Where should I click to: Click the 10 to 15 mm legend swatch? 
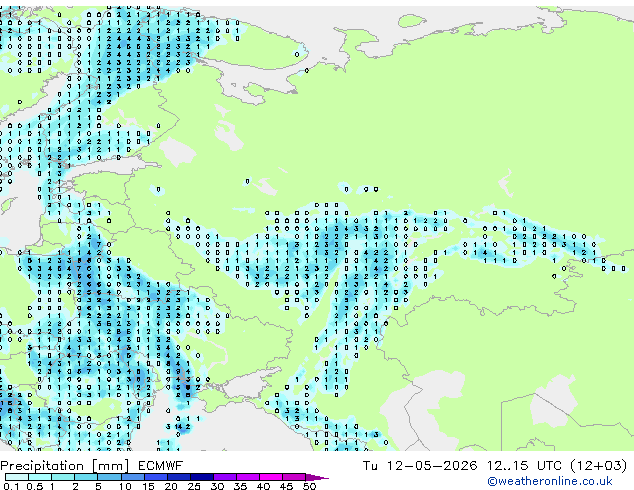point(132,477)
